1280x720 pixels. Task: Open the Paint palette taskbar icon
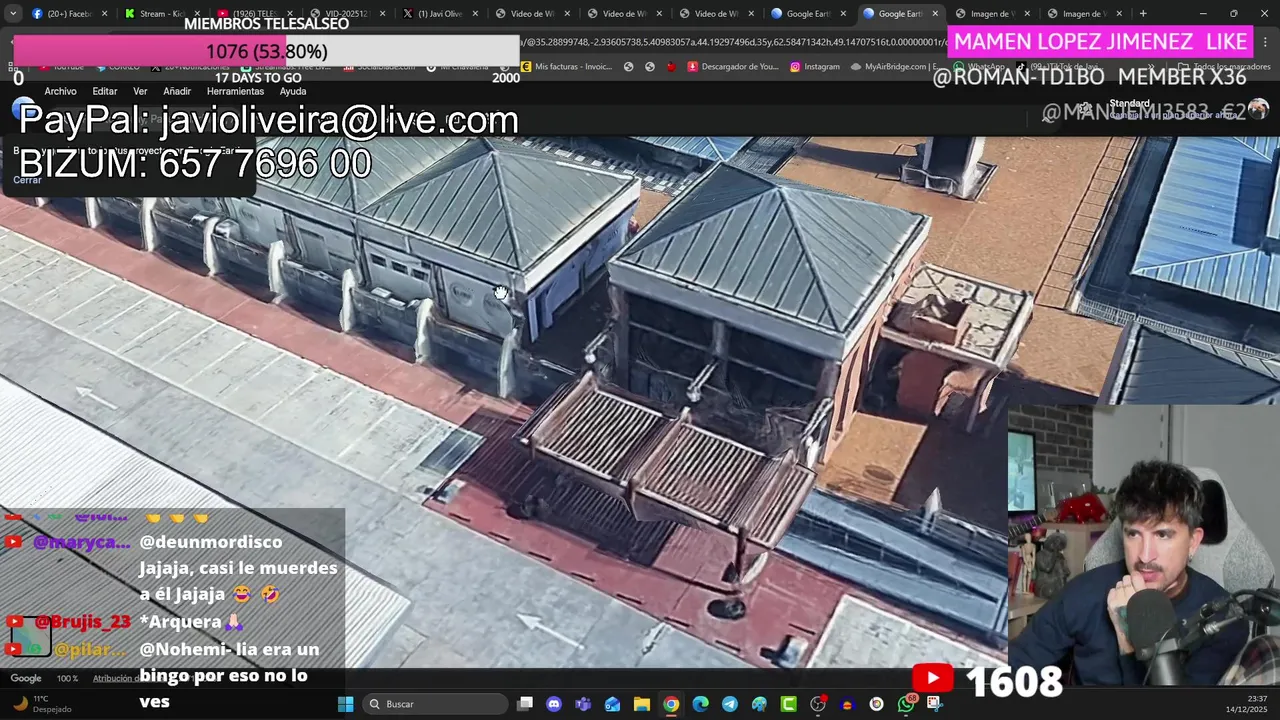click(759, 704)
